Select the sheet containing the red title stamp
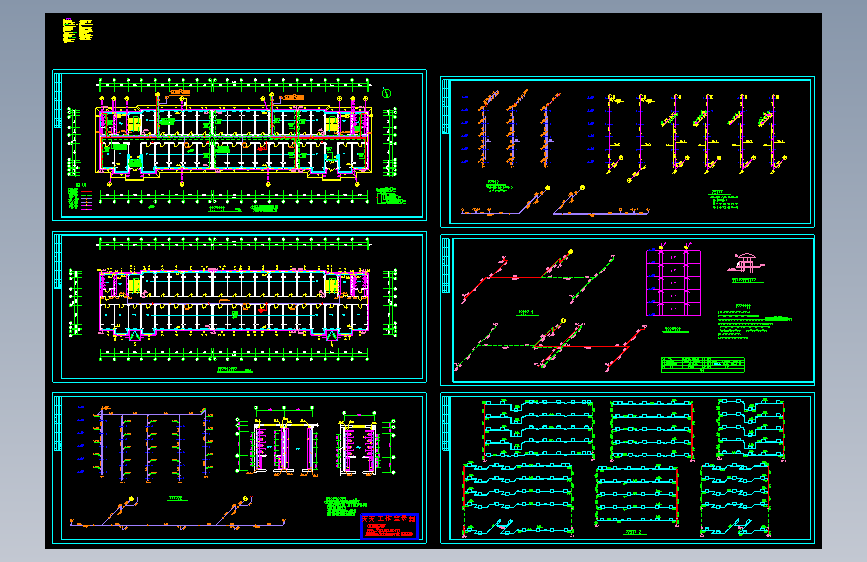867x562 pixels. click(239, 468)
